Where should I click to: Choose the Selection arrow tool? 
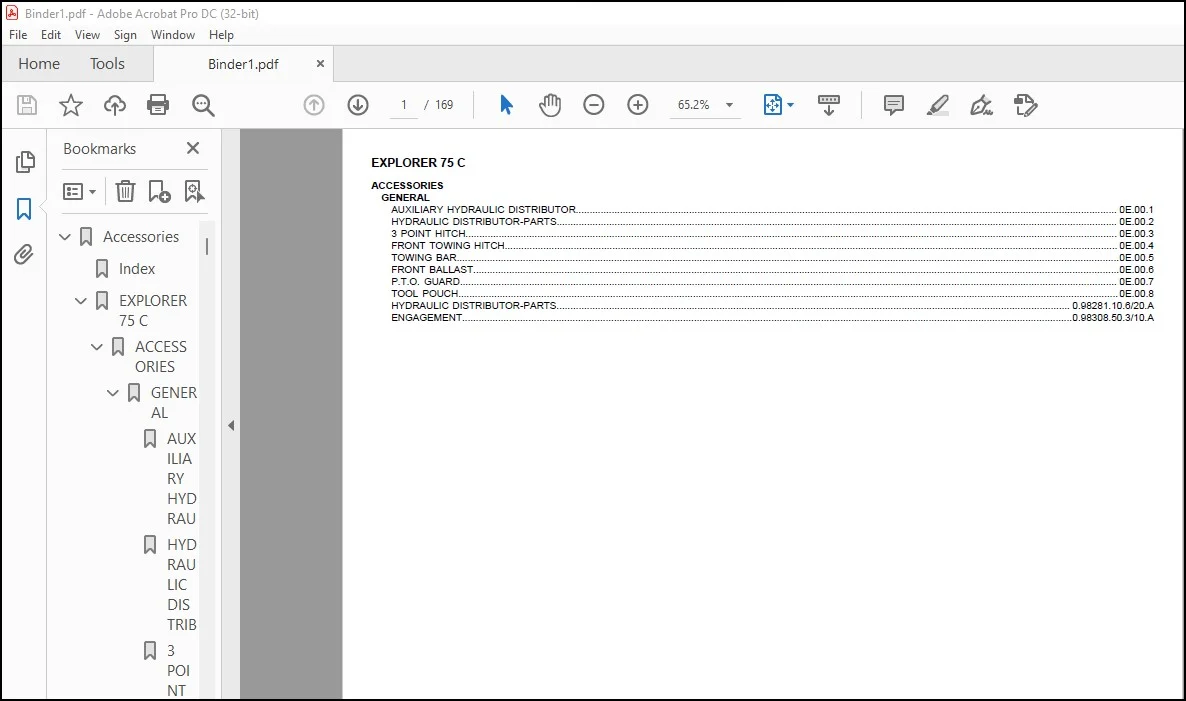tap(506, 105)
